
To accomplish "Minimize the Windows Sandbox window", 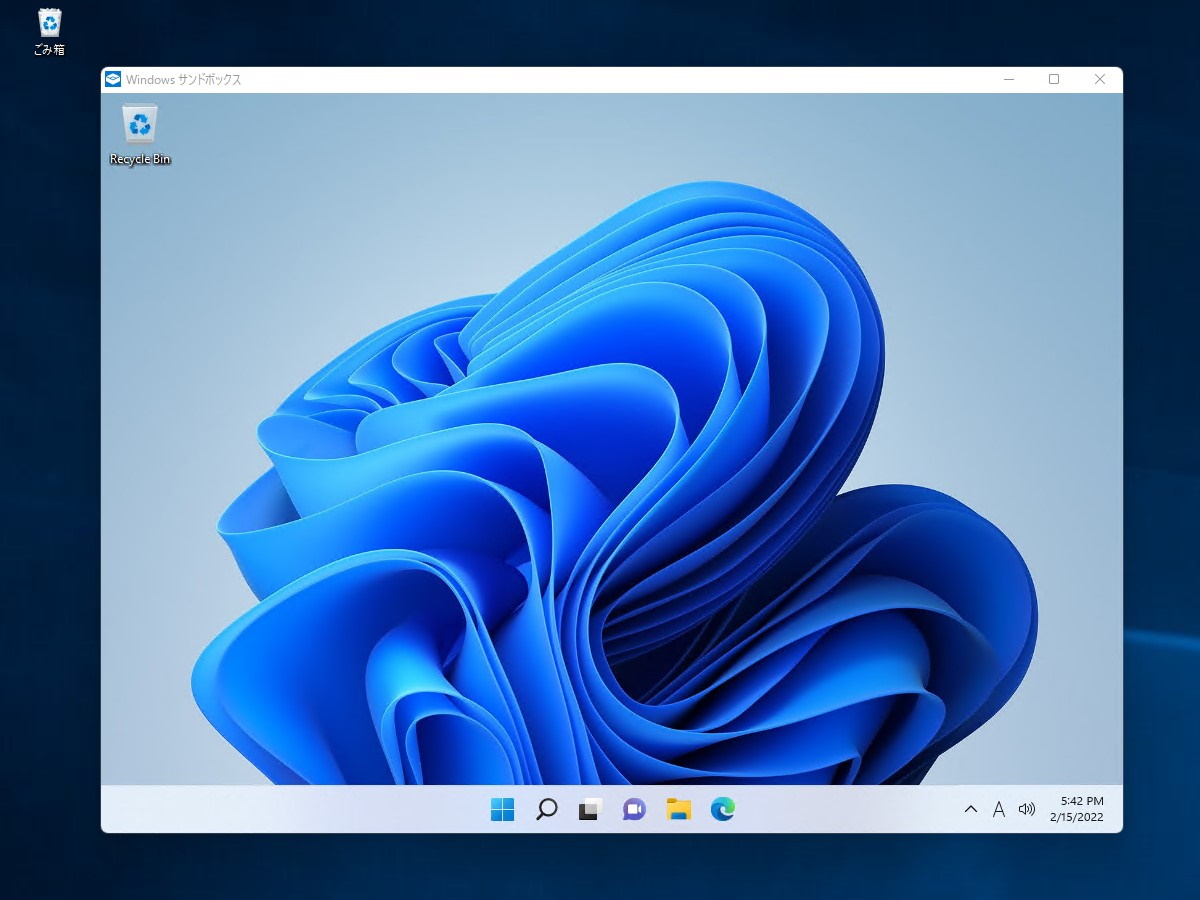I will tap(1007, 79).
